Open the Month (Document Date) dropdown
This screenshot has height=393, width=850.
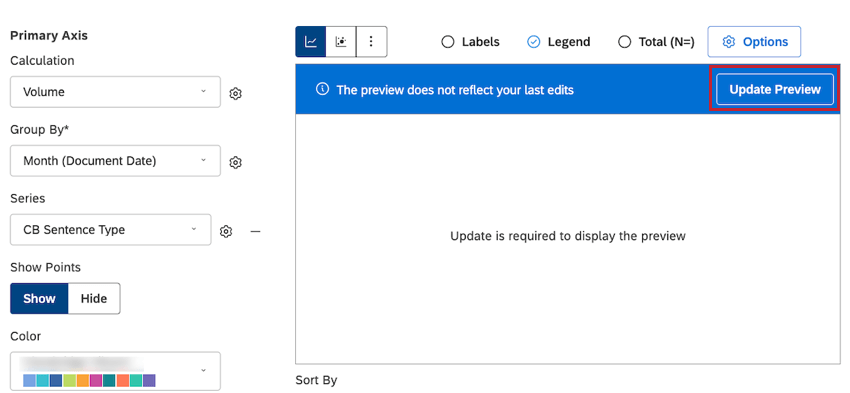click(115, 160)
